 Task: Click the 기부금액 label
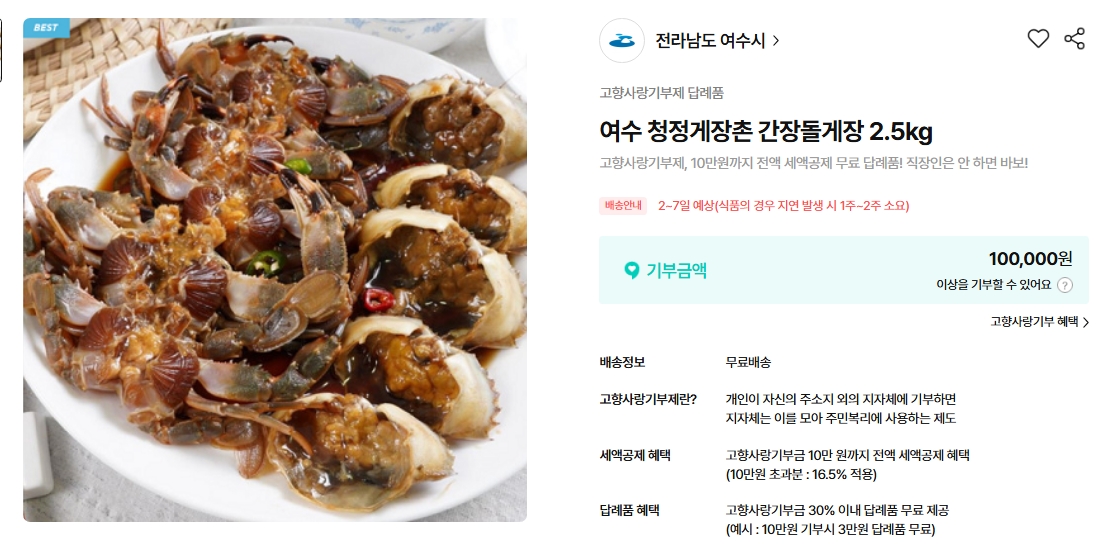click(676, 270)
